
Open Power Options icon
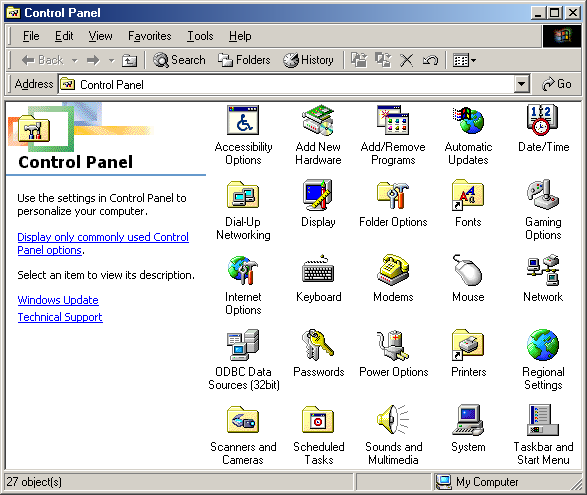pos(393,345)
